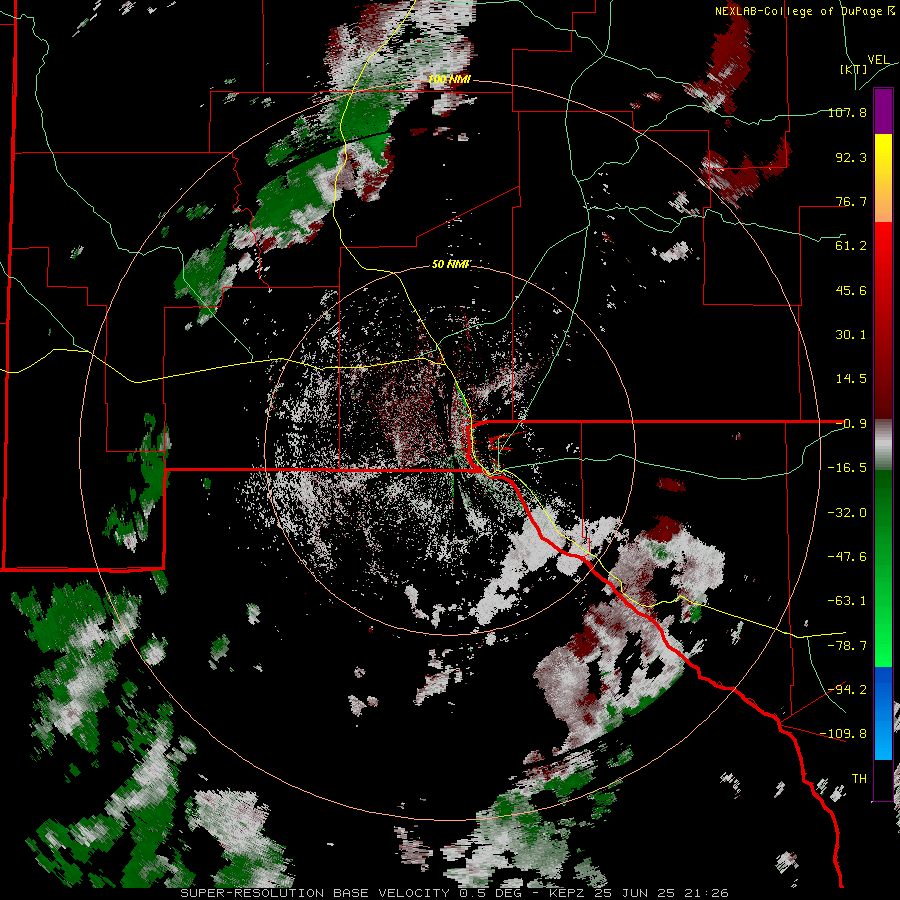The height and width of the screenshot is (900, 900).
Task: Select the 76.7 scale value
Action: [x=851, y=201]
